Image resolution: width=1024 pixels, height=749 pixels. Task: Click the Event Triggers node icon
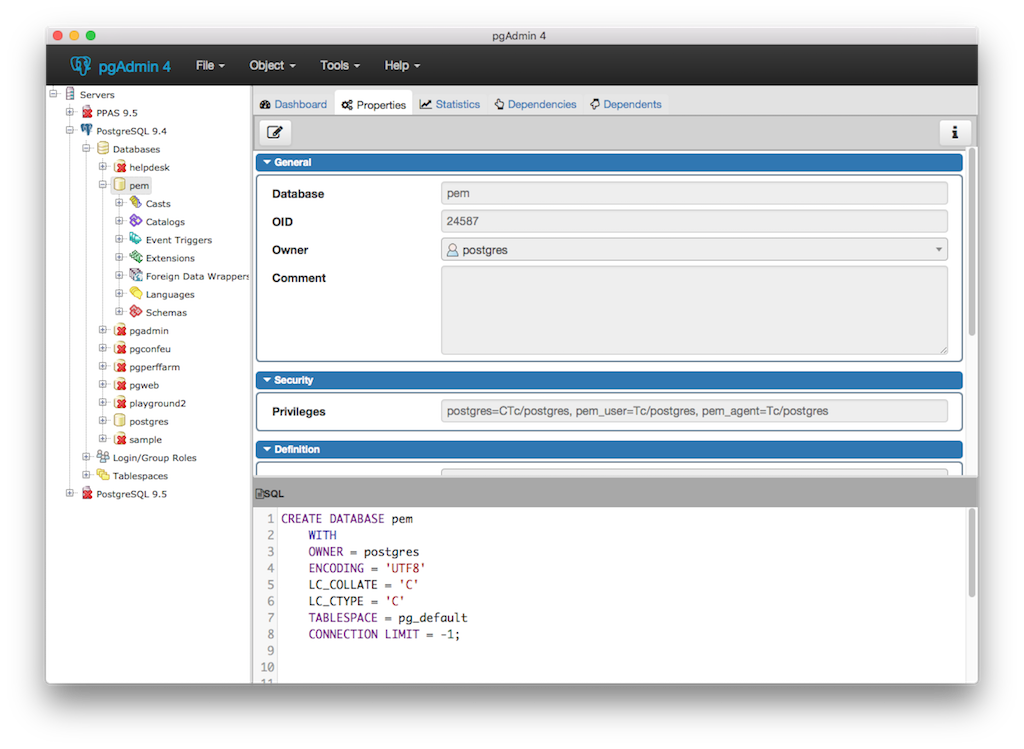[136, 239]
